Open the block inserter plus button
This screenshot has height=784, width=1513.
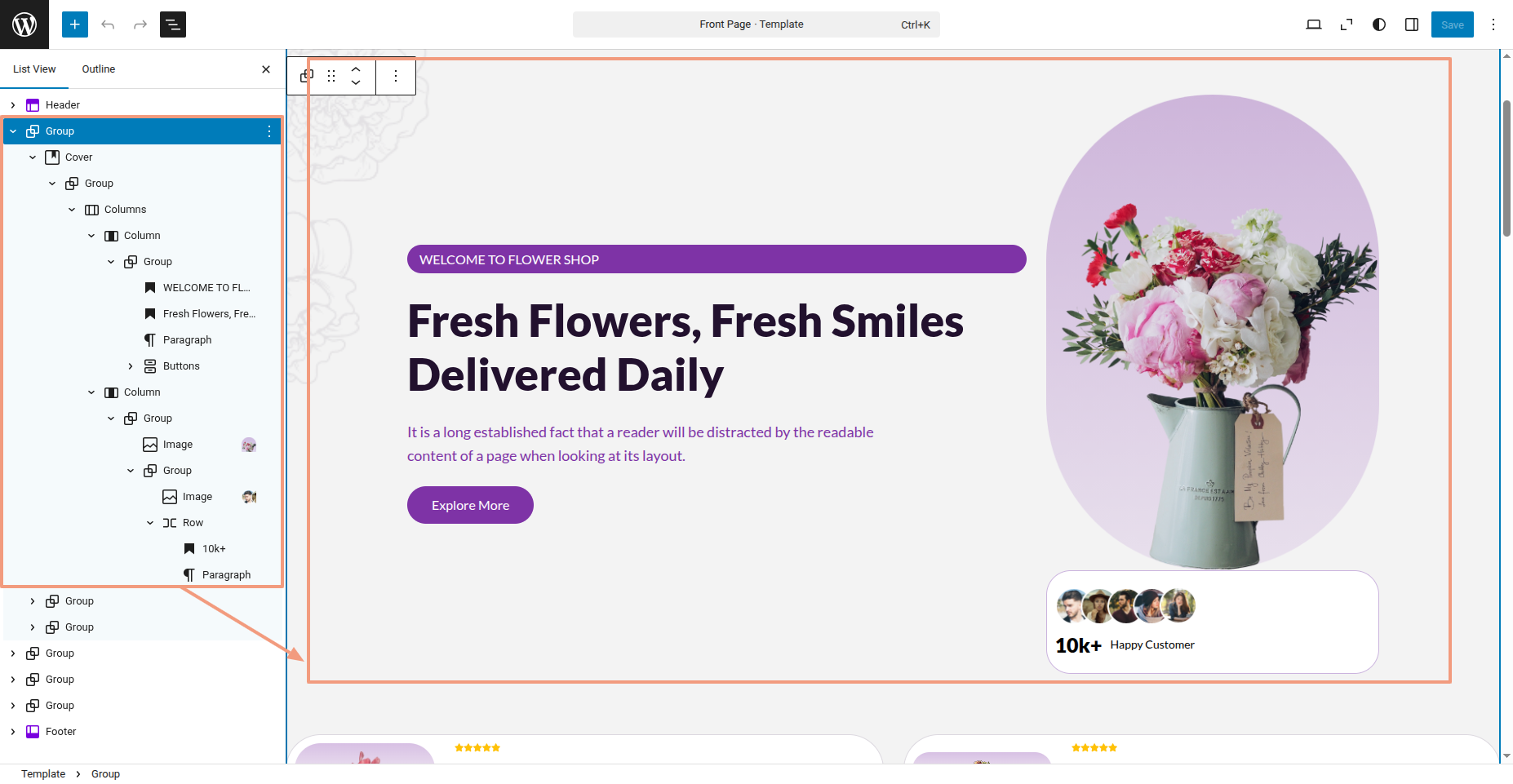point(75,24)
